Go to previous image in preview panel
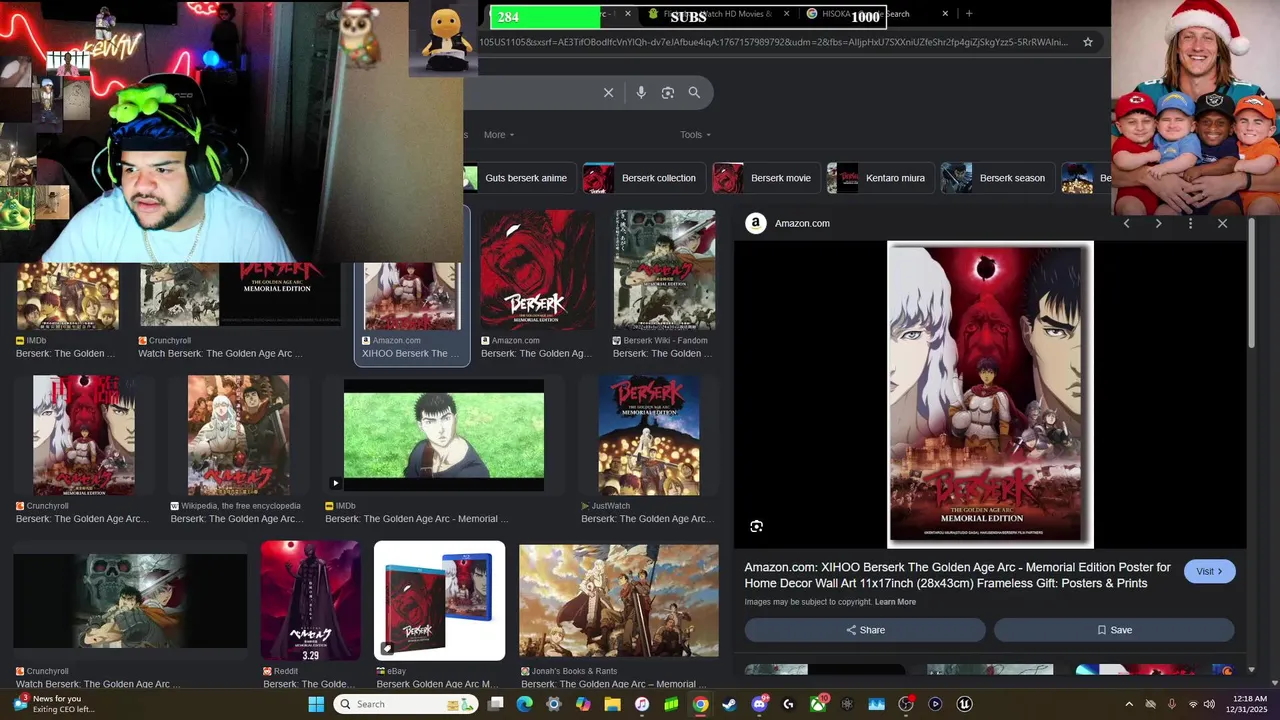The height and width of the screenshot is (720, 1280). click(x=1127, y=223)
